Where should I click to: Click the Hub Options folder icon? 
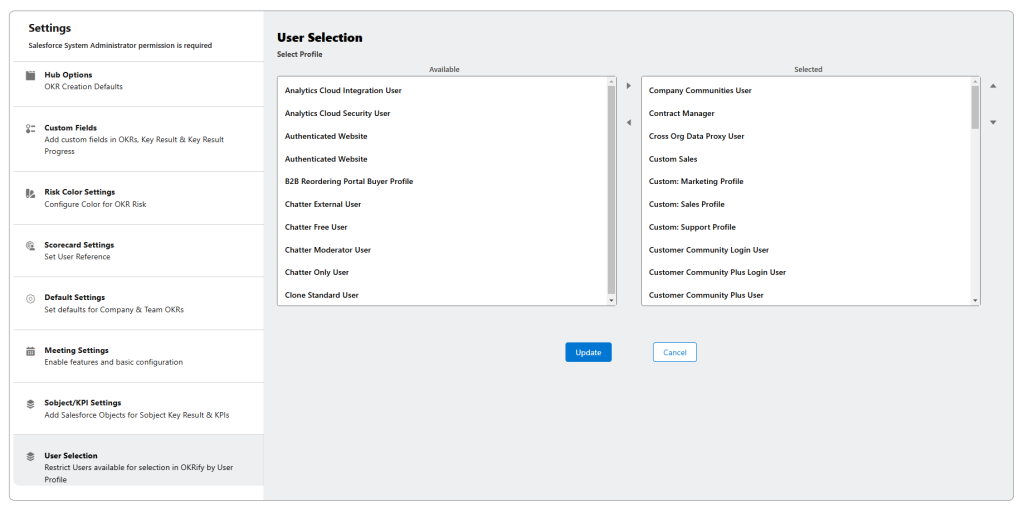[30, 75]
